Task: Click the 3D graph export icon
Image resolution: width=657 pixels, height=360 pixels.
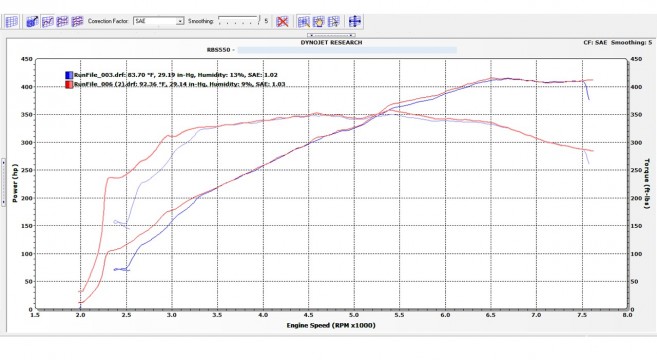Action: tap(32, 21)
